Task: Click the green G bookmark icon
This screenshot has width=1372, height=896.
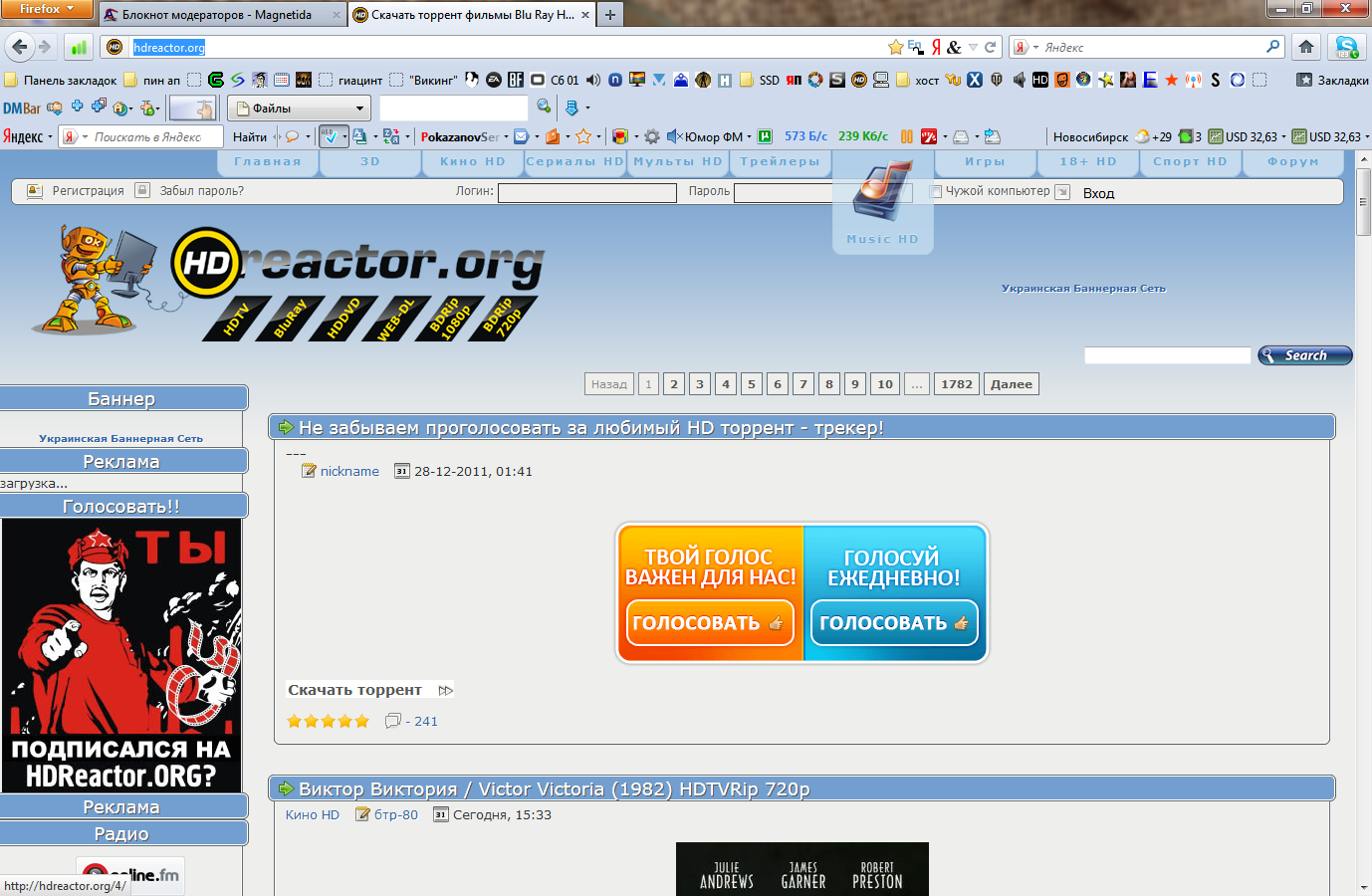Action: [x=216, y=80]
